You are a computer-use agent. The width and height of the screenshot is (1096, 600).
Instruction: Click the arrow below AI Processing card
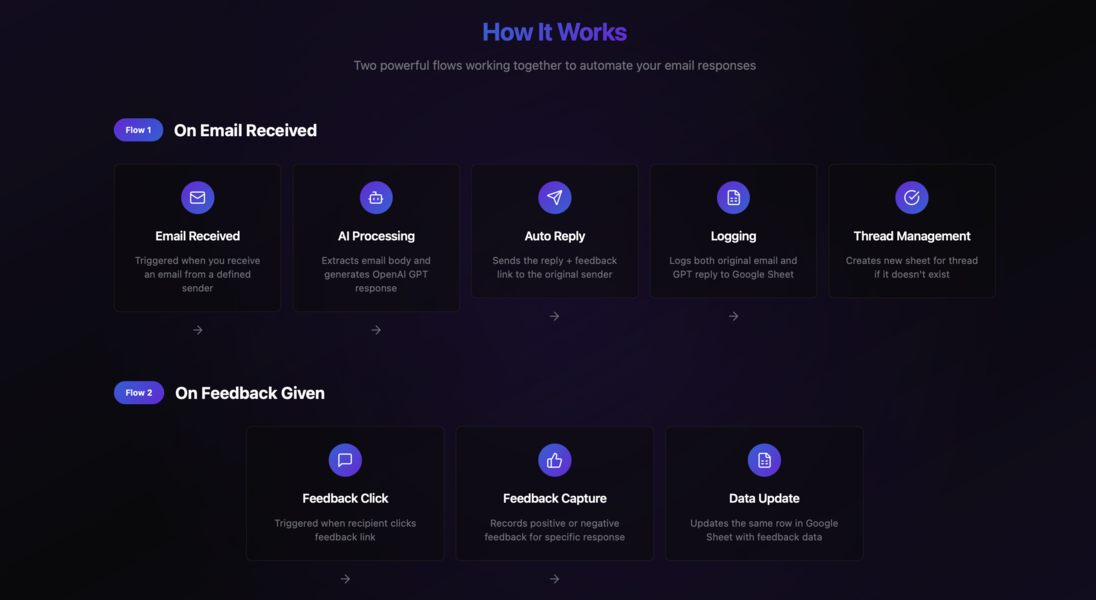click(x=376, y=330)
